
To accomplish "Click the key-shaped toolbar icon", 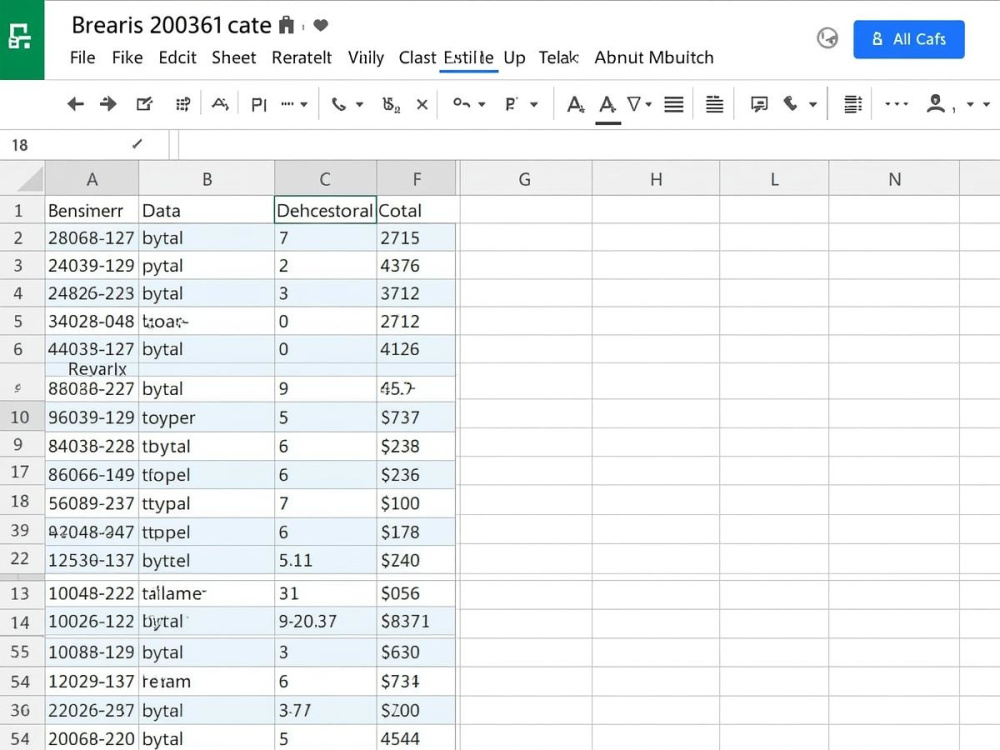I will click(x=461, y=103).
